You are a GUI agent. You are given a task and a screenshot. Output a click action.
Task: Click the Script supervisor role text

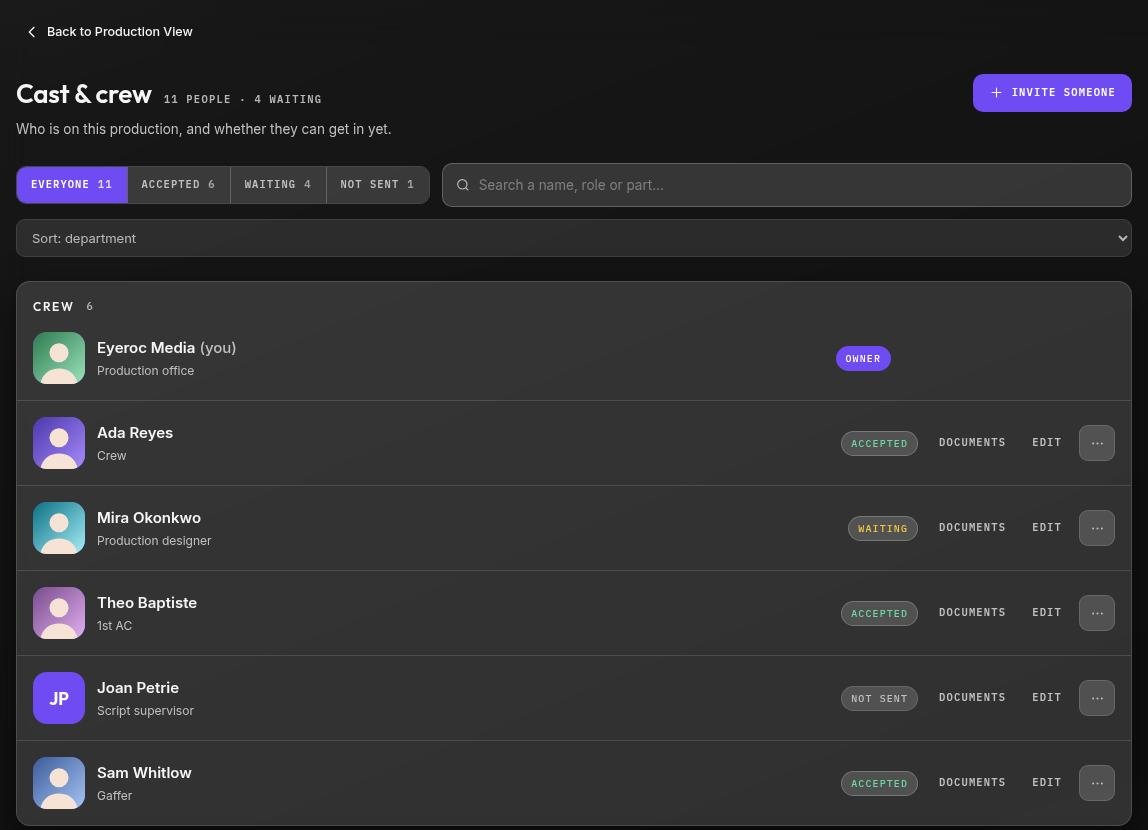[145, 710]
